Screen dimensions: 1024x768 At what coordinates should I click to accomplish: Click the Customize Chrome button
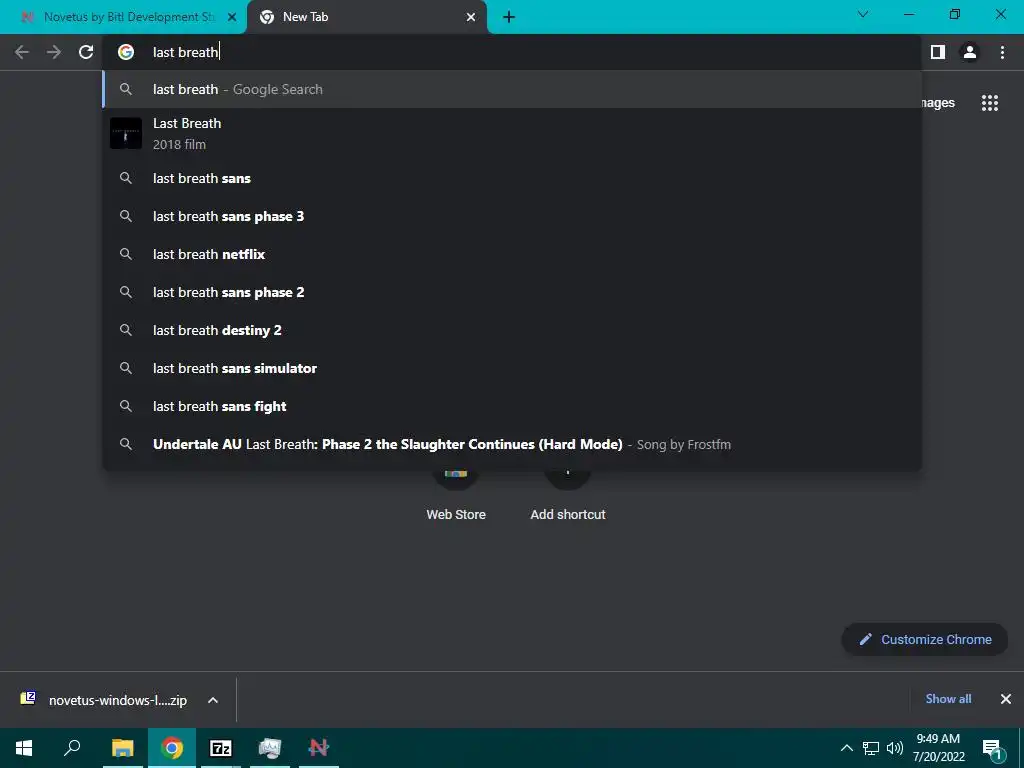coord(925,639)
